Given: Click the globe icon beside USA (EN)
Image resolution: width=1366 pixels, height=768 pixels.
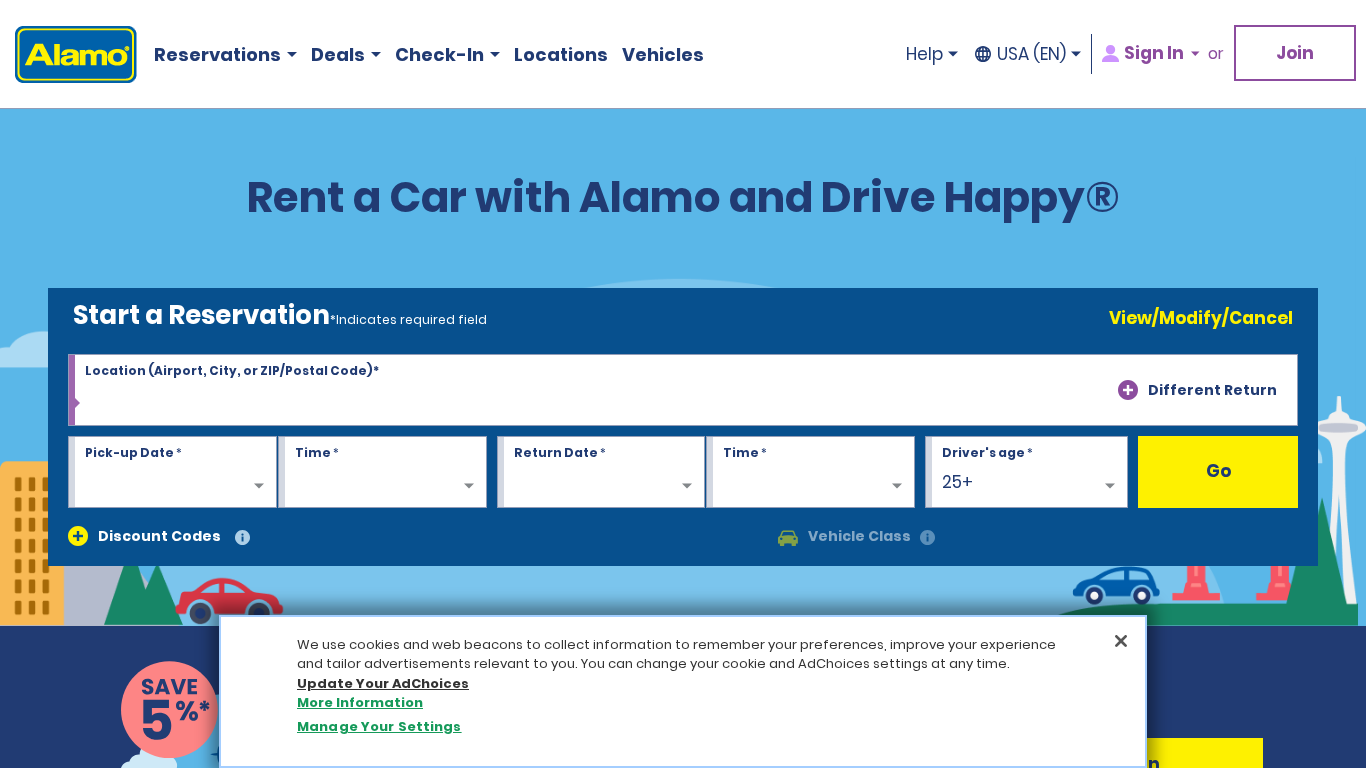Looking at the screenshot, I should click(983, 54).
